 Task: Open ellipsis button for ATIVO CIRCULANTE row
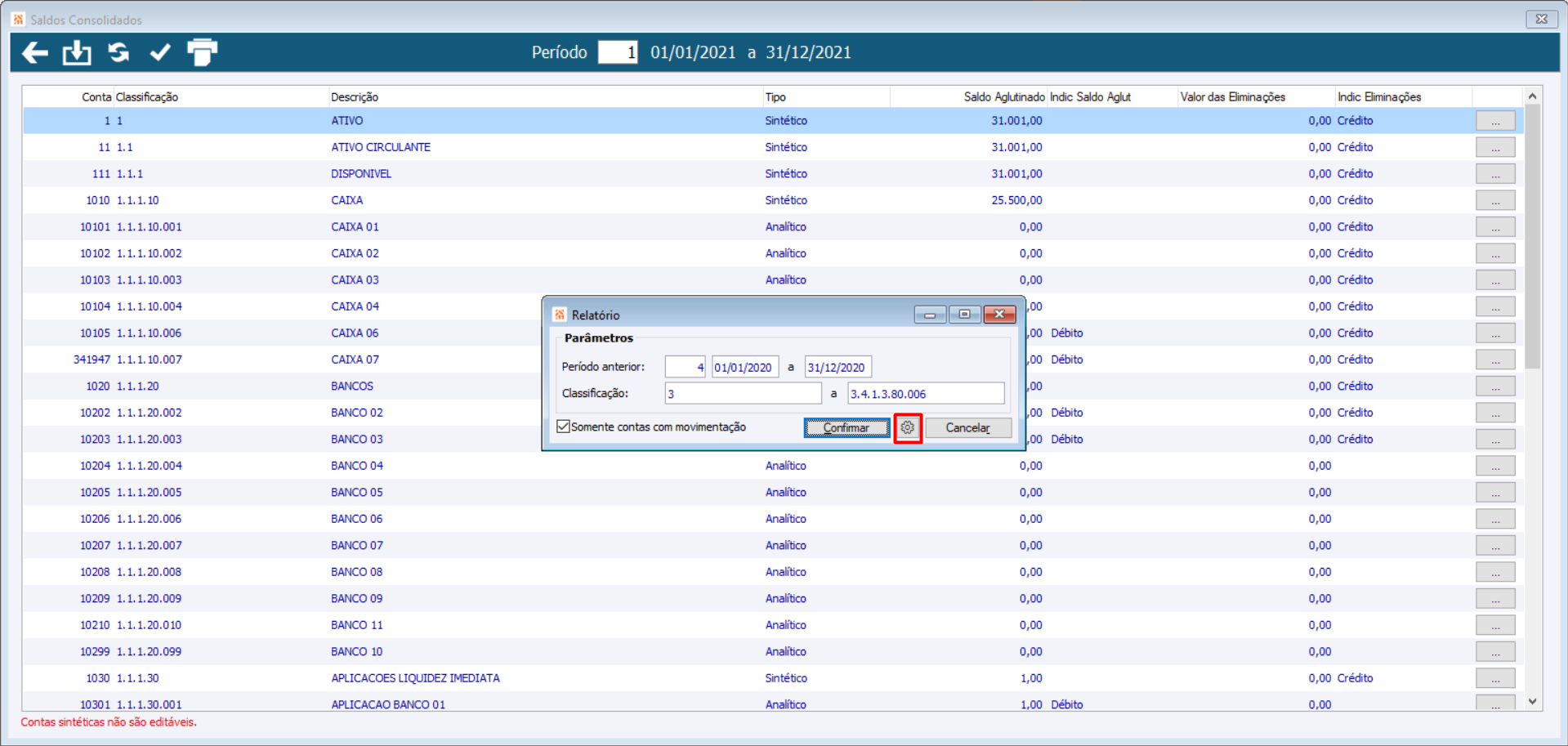pos(1495,147)
